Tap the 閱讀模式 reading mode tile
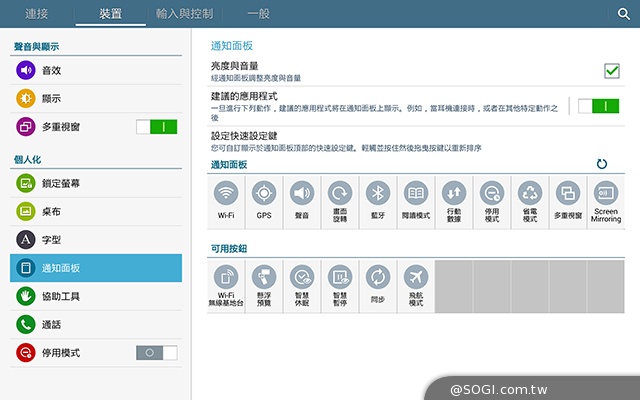Viewport: 640px width, 400px height. click(415, 200)
